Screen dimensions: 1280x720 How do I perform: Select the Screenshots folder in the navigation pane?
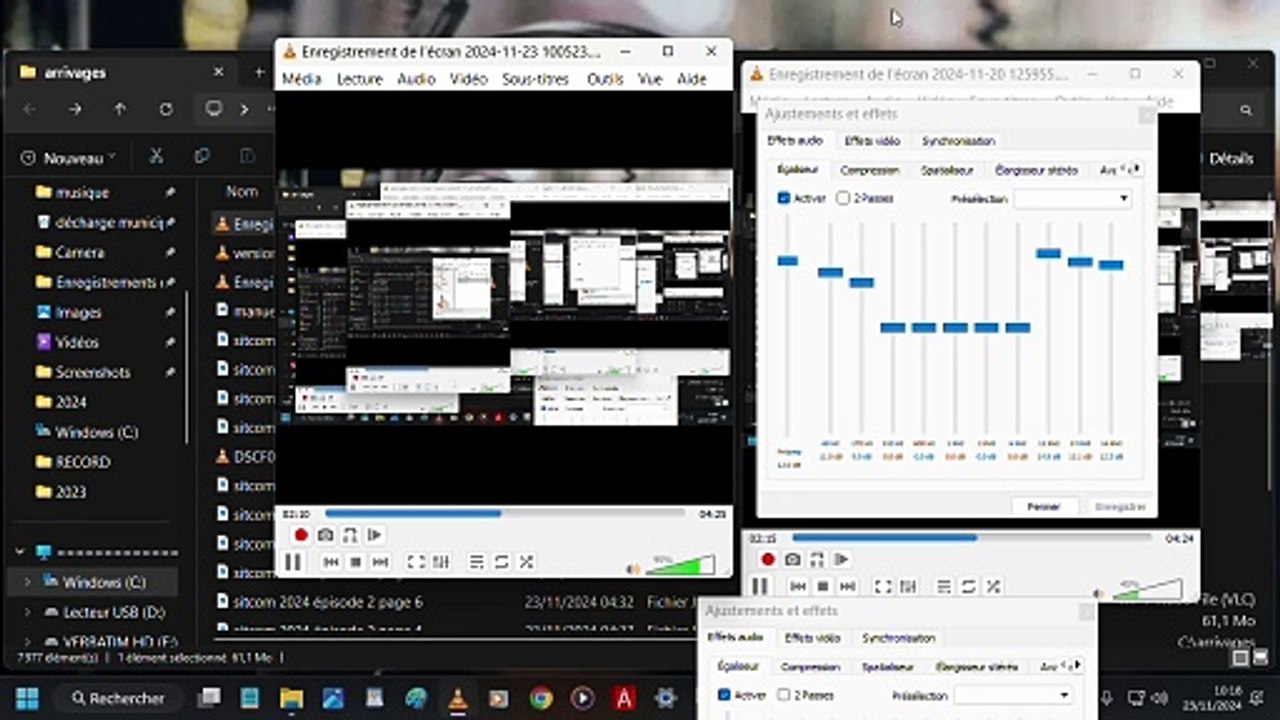pos(93,372)
